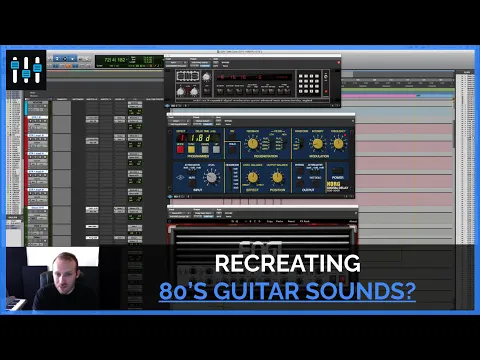Click the green track lane at timeline top
This screenshot has height=360, width=480.
click(x=397, y=90)
